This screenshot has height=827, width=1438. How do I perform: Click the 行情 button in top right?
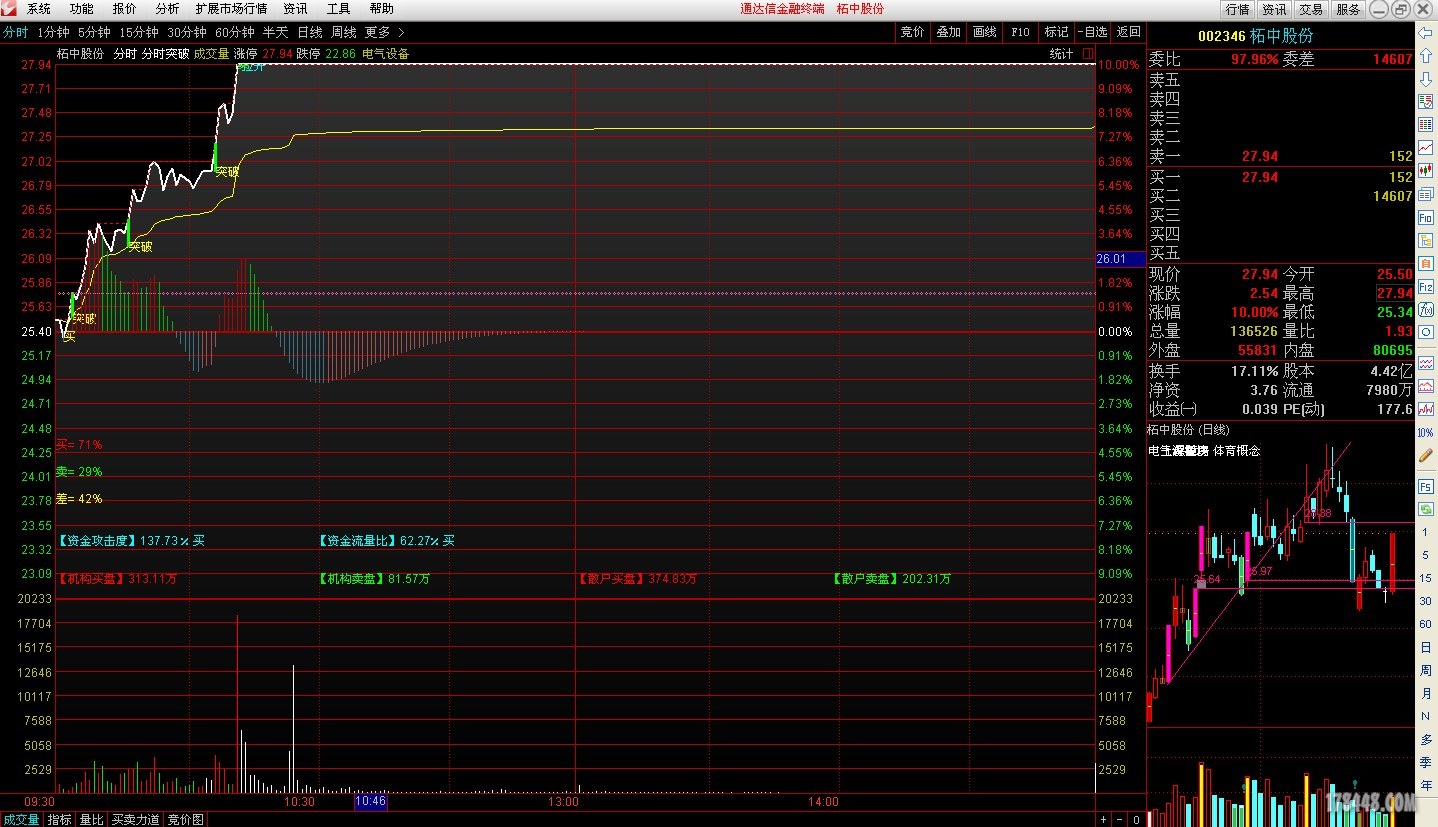[1238, 9]
